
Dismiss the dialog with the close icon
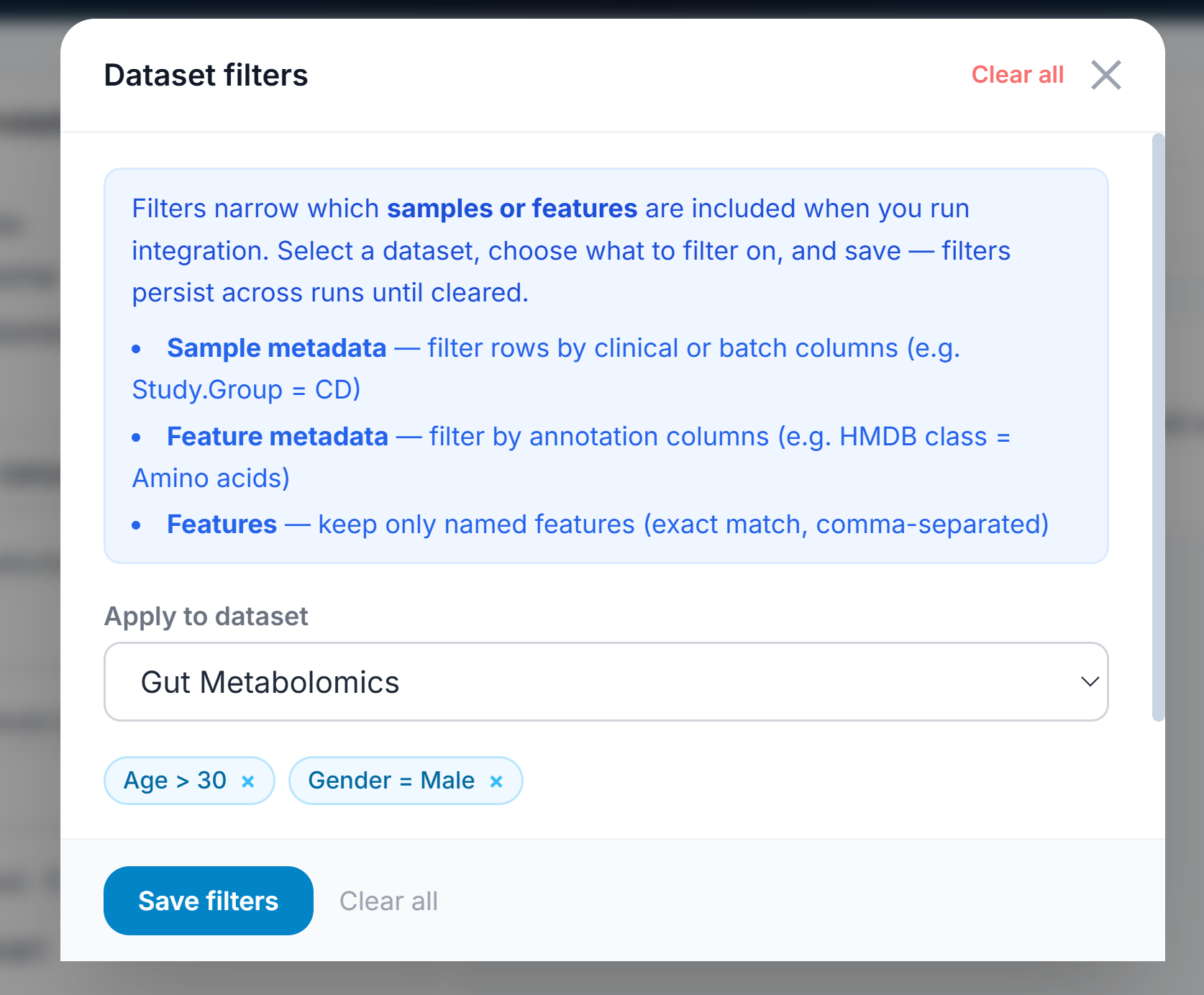1105,74
